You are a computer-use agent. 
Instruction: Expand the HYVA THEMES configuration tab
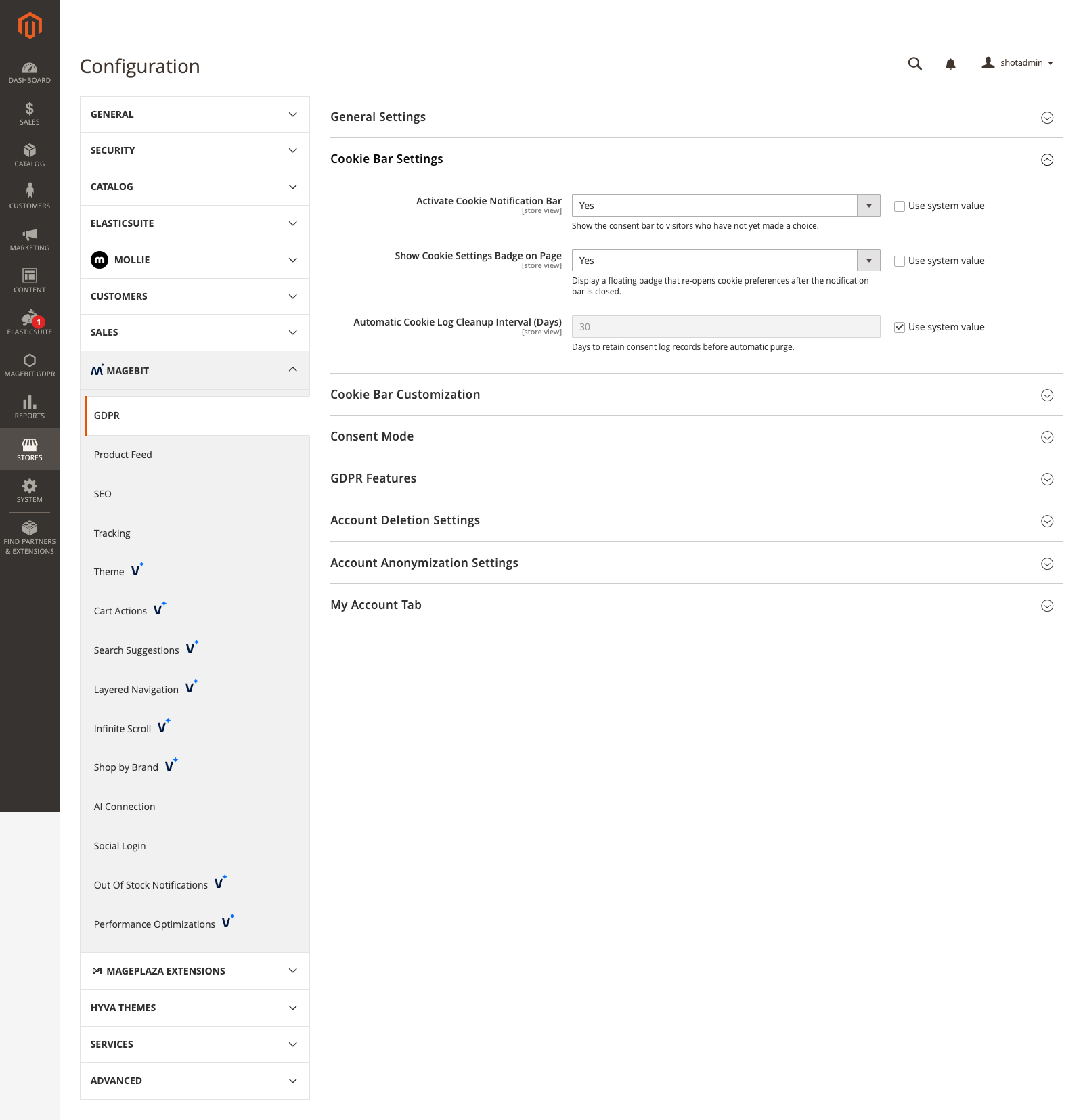tap(195, 1008)
